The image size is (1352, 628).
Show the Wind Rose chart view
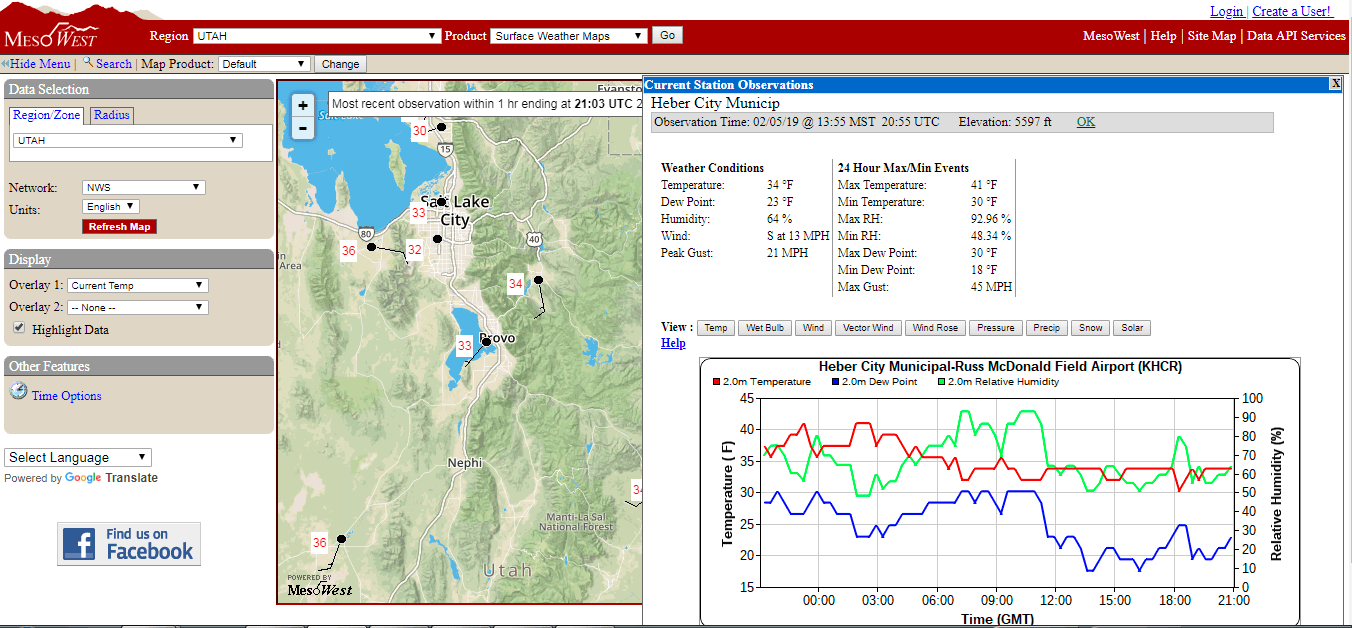point(935,328)
